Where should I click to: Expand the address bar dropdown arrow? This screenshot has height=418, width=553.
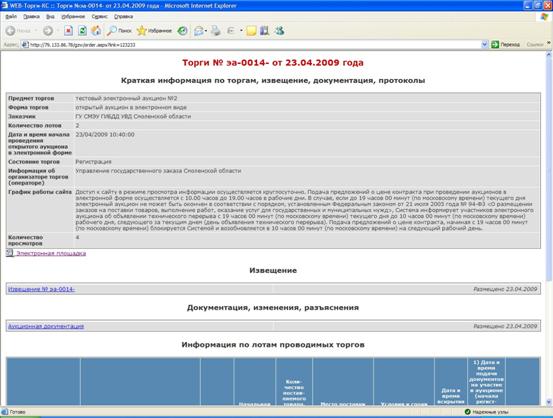(485, 44)
